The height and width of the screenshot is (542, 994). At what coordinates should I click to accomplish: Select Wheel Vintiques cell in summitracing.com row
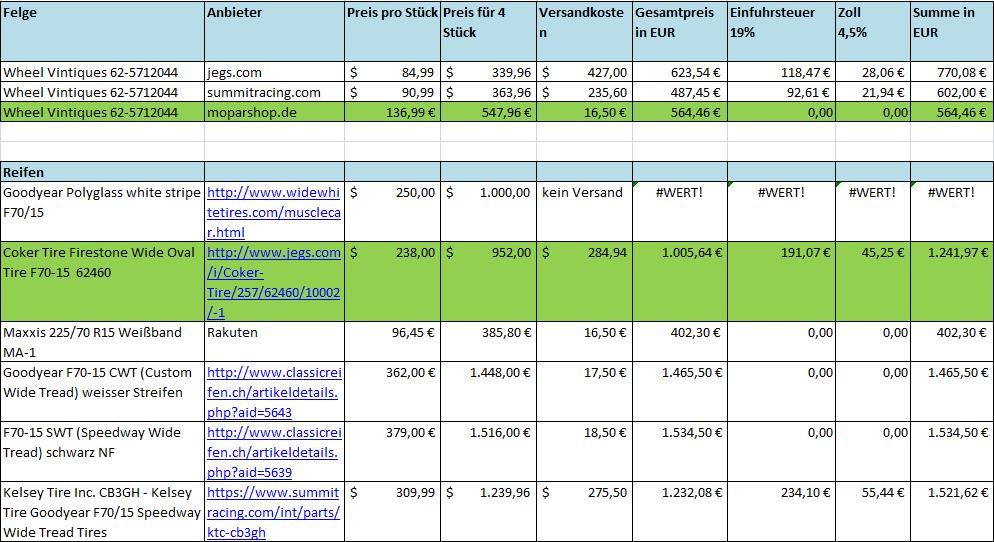click(x=103, y=92)
